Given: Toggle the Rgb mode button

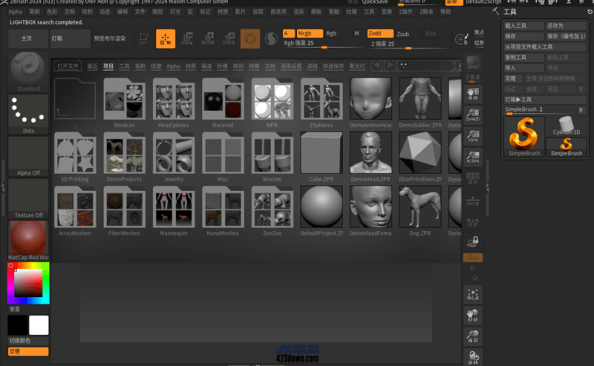Looking at the screenshot, I should click(x=336, y=33).
